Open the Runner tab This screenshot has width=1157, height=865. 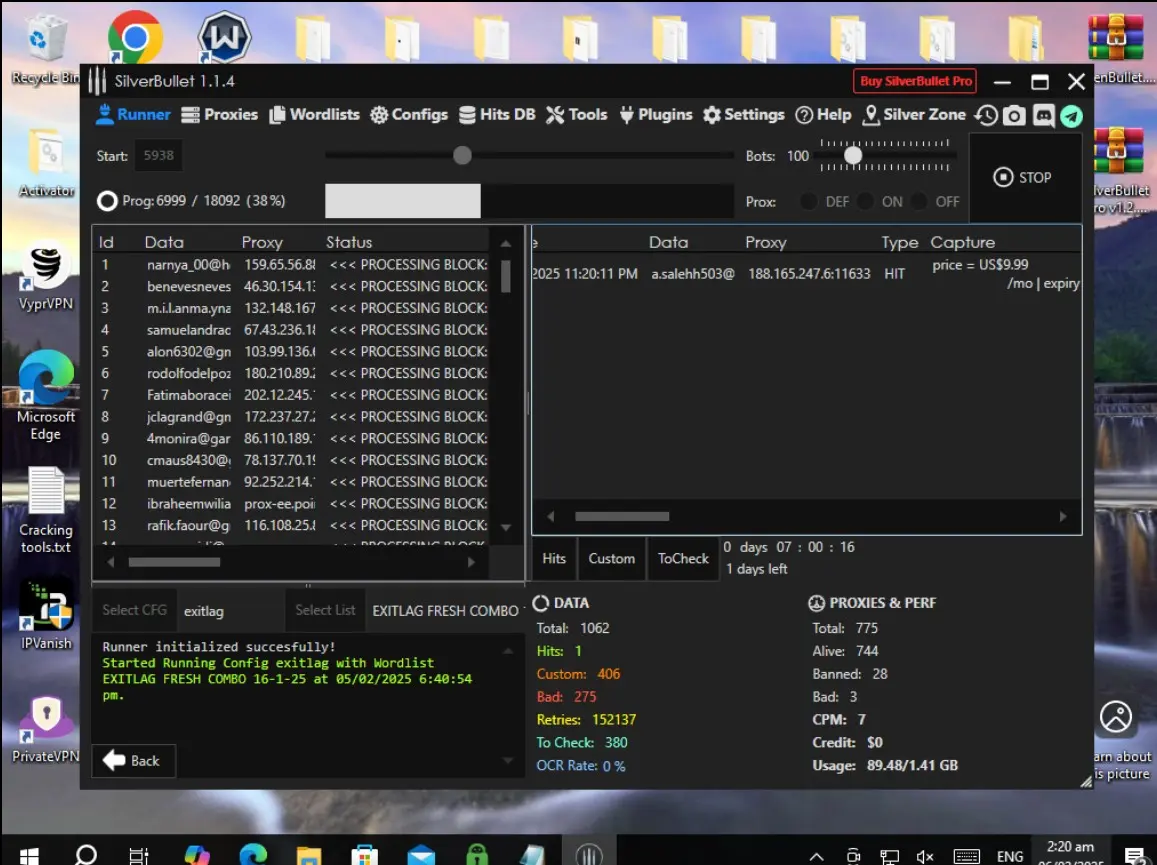coord(134,114)
